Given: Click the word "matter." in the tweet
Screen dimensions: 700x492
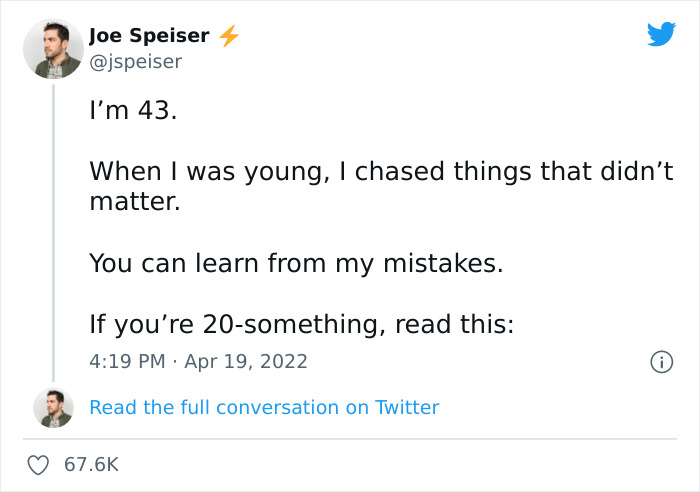Looking at the screenshot, I should [x=135, y=202].
